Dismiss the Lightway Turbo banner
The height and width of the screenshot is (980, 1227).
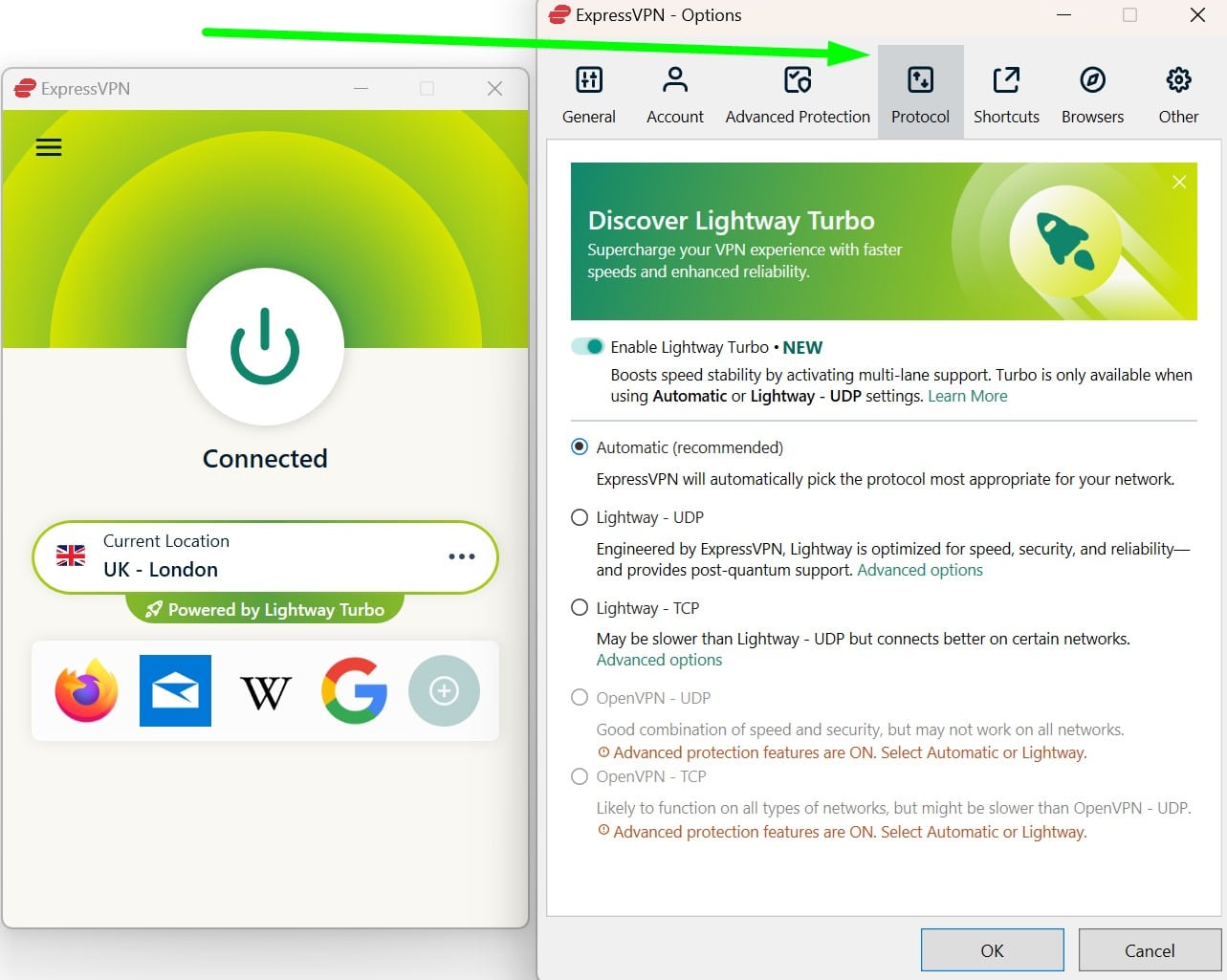pyautogui.click(x=1179, y=182)
